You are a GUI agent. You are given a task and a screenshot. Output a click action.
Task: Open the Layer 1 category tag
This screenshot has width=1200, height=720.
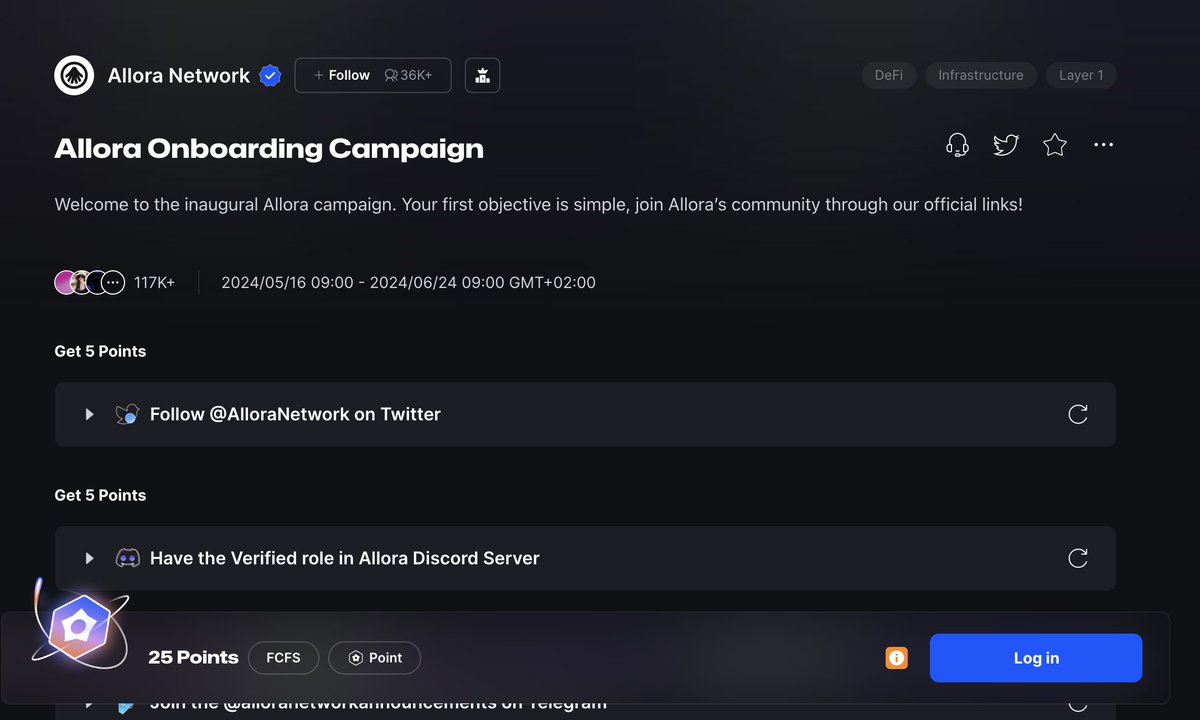click(1081, 75)
